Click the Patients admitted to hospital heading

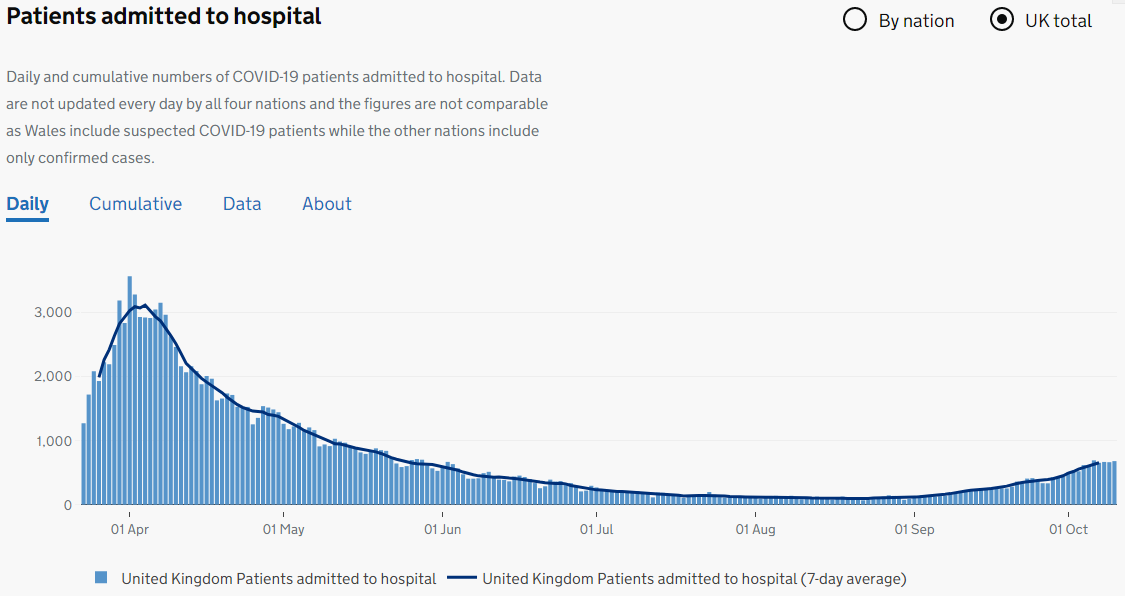(x=164, y=17)
